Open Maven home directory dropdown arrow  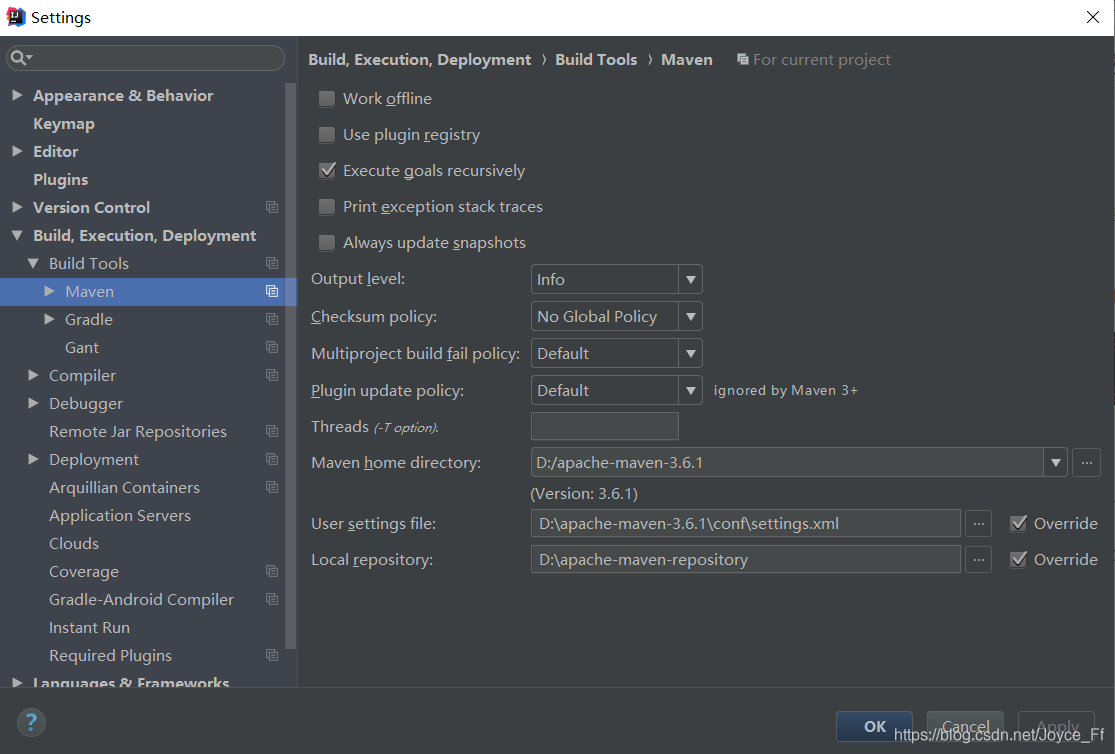tap(1055, 462)
